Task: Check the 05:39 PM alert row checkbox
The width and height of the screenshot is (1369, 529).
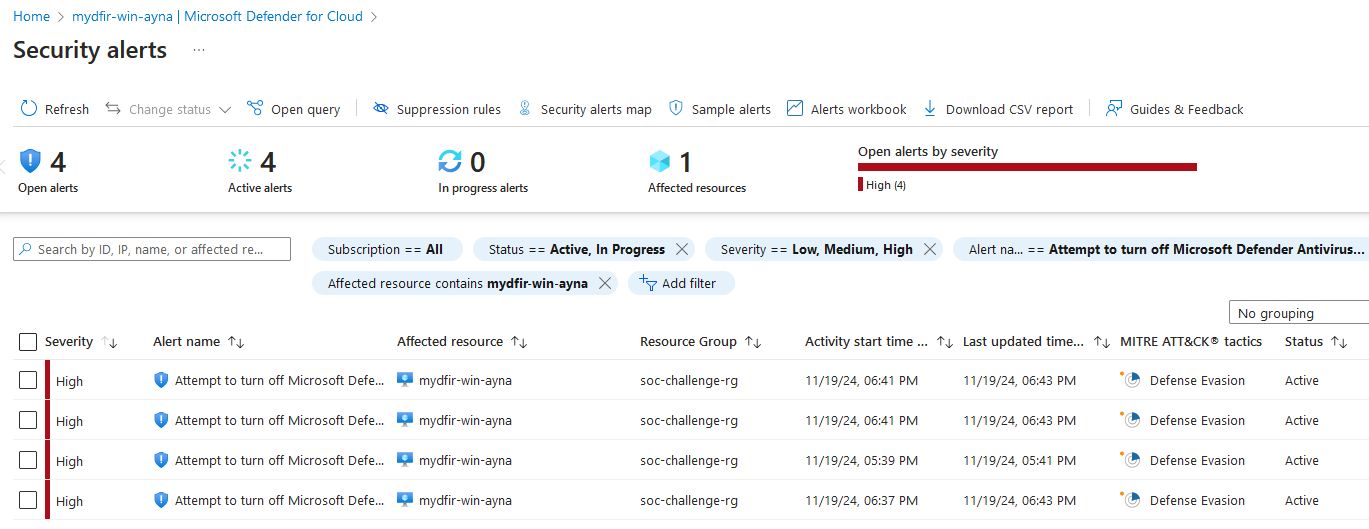Action: click(x=28, y=460)
